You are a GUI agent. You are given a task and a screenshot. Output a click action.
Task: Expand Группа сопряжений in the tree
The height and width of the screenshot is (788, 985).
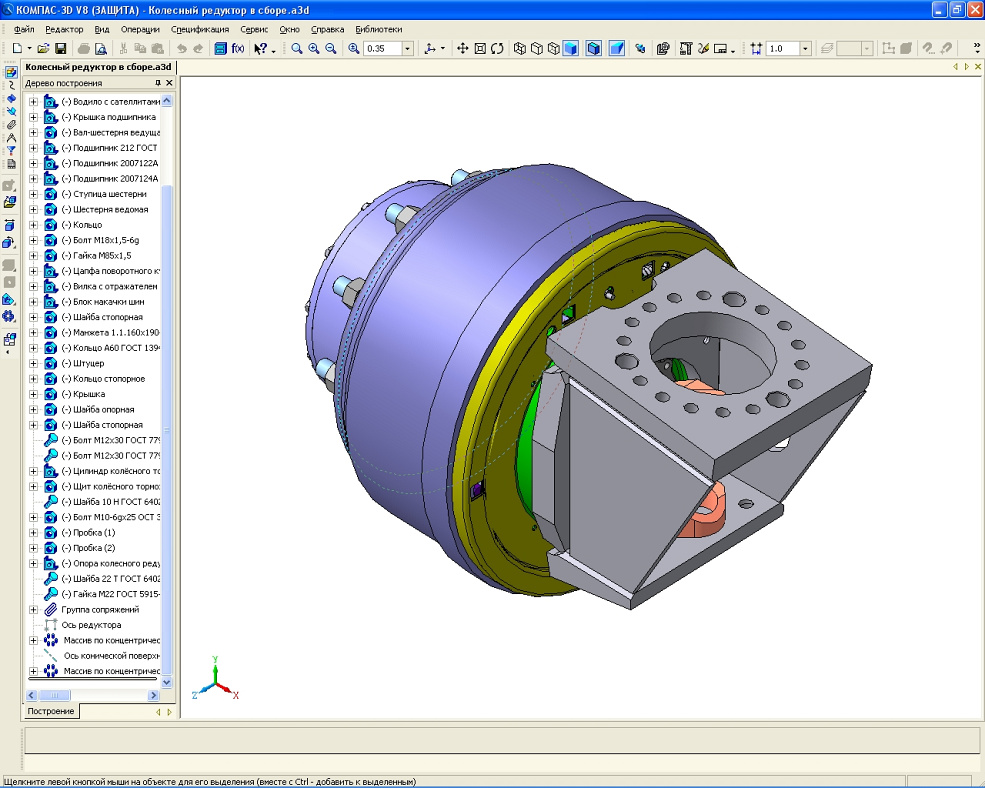[33, 609]
